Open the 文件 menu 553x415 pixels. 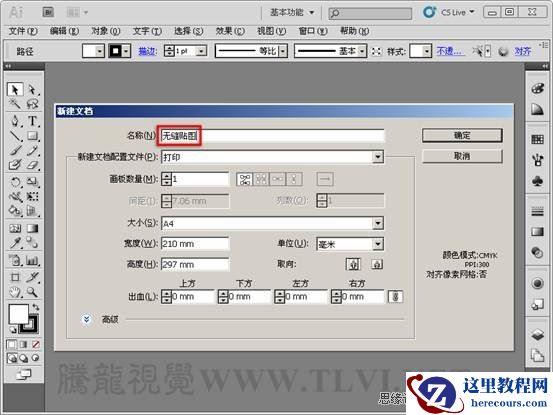click(23, 31)
